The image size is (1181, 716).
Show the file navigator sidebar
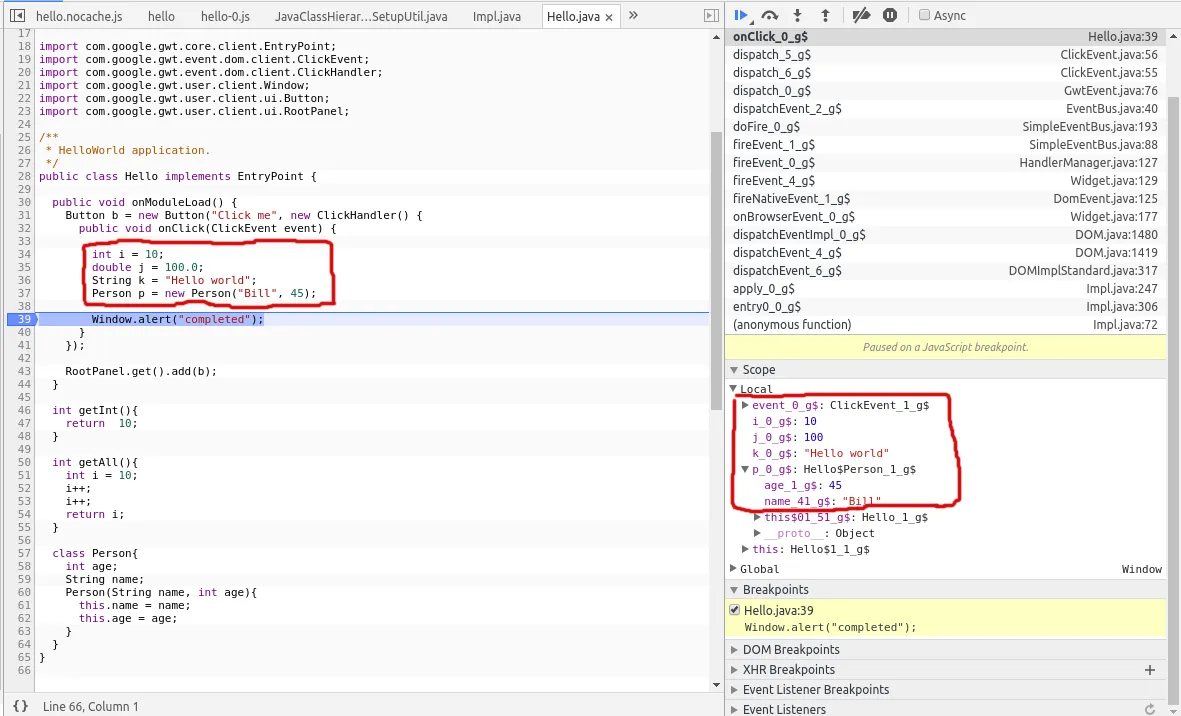17,16
